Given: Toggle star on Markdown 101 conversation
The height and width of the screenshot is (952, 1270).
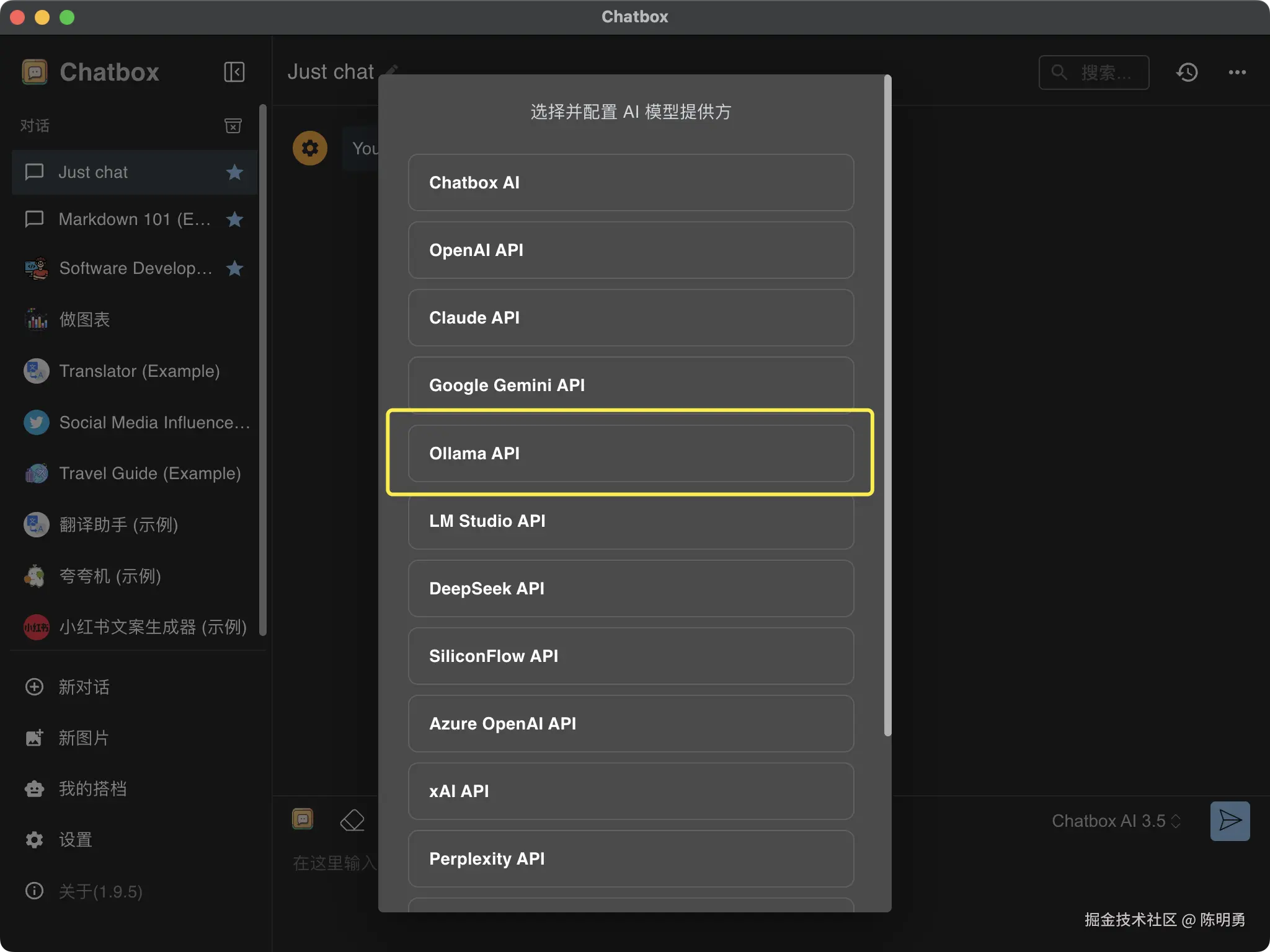Looking at the screenshot, I should click(234, 219).
